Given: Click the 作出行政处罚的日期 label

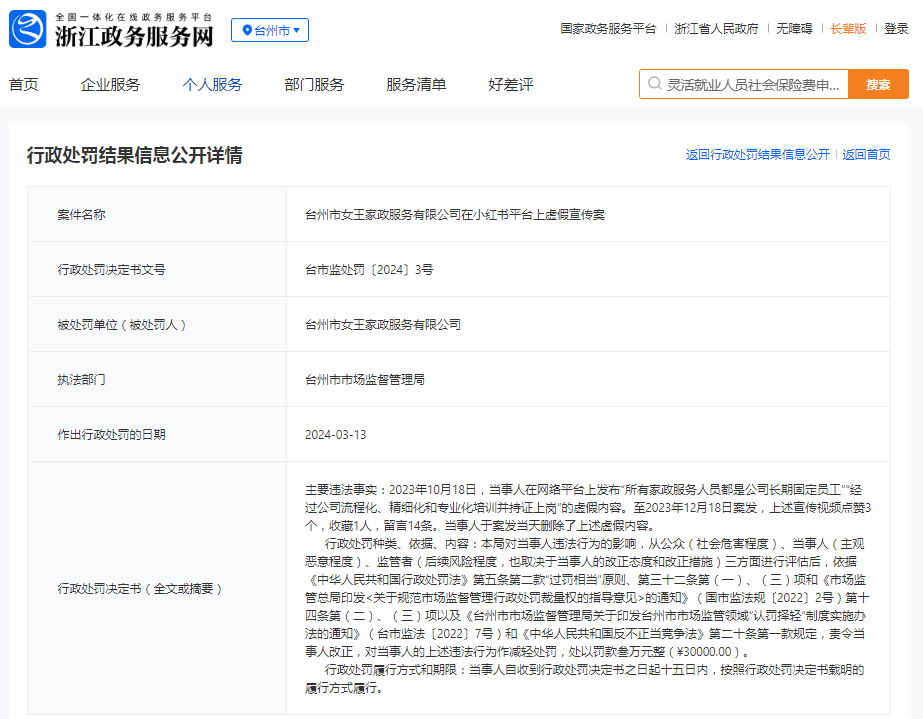Looking at the screenshot, I should tap(111, 435).
